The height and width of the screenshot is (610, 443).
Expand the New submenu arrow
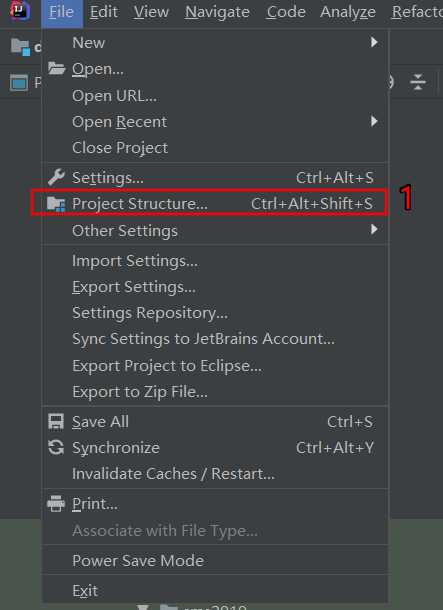click(374, 42)
